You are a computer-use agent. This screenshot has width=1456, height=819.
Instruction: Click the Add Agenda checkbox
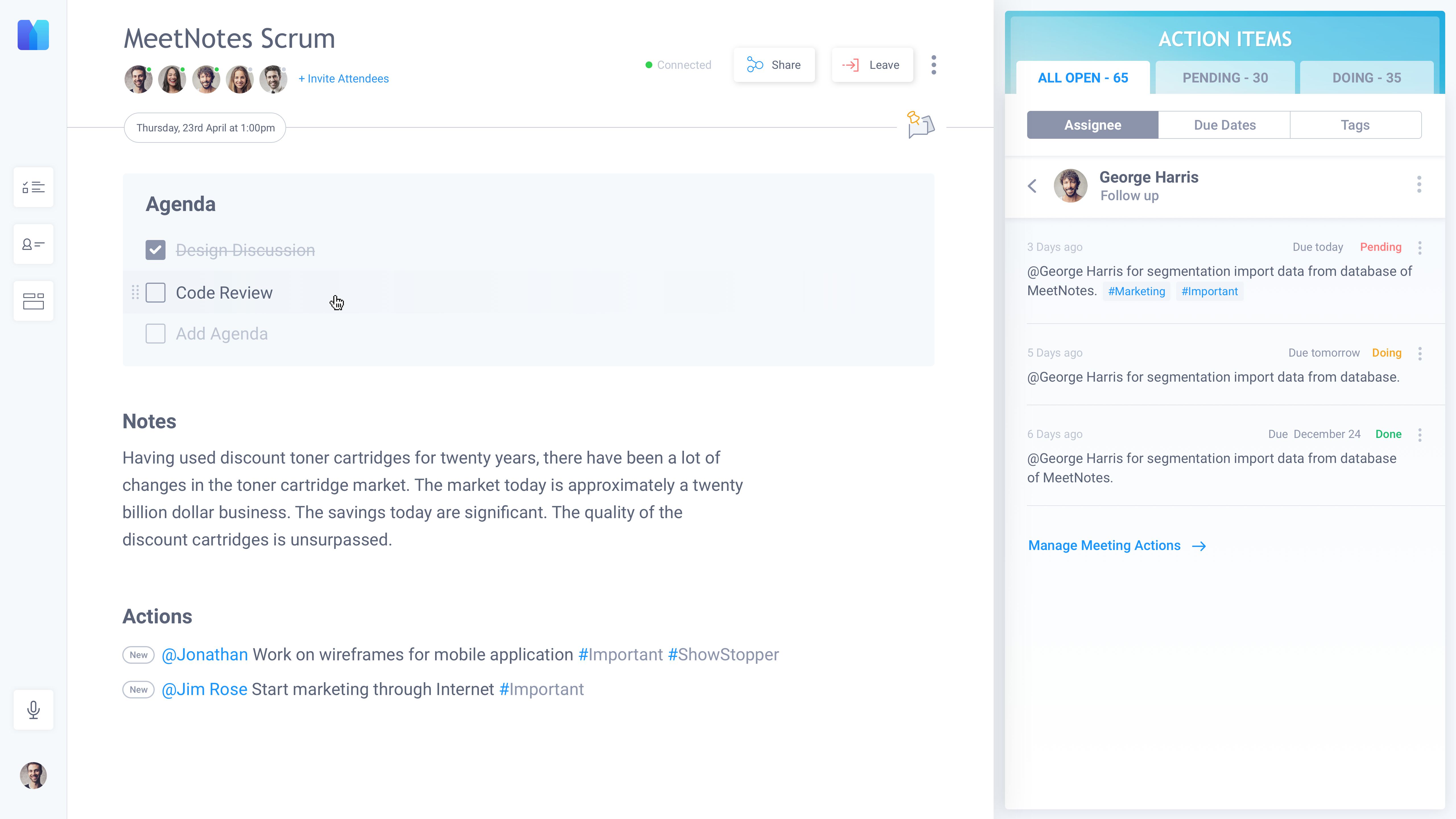click(x=156, y=334)
